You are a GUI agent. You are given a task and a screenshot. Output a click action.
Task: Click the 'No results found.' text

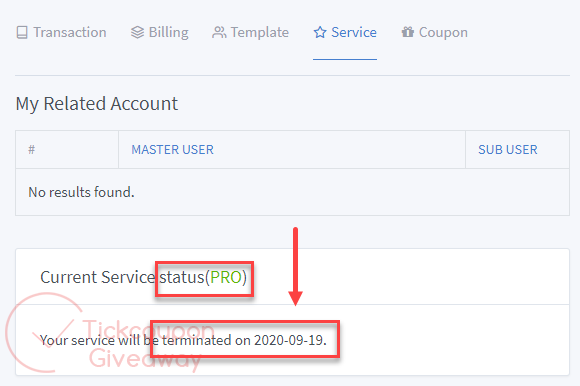81,192
